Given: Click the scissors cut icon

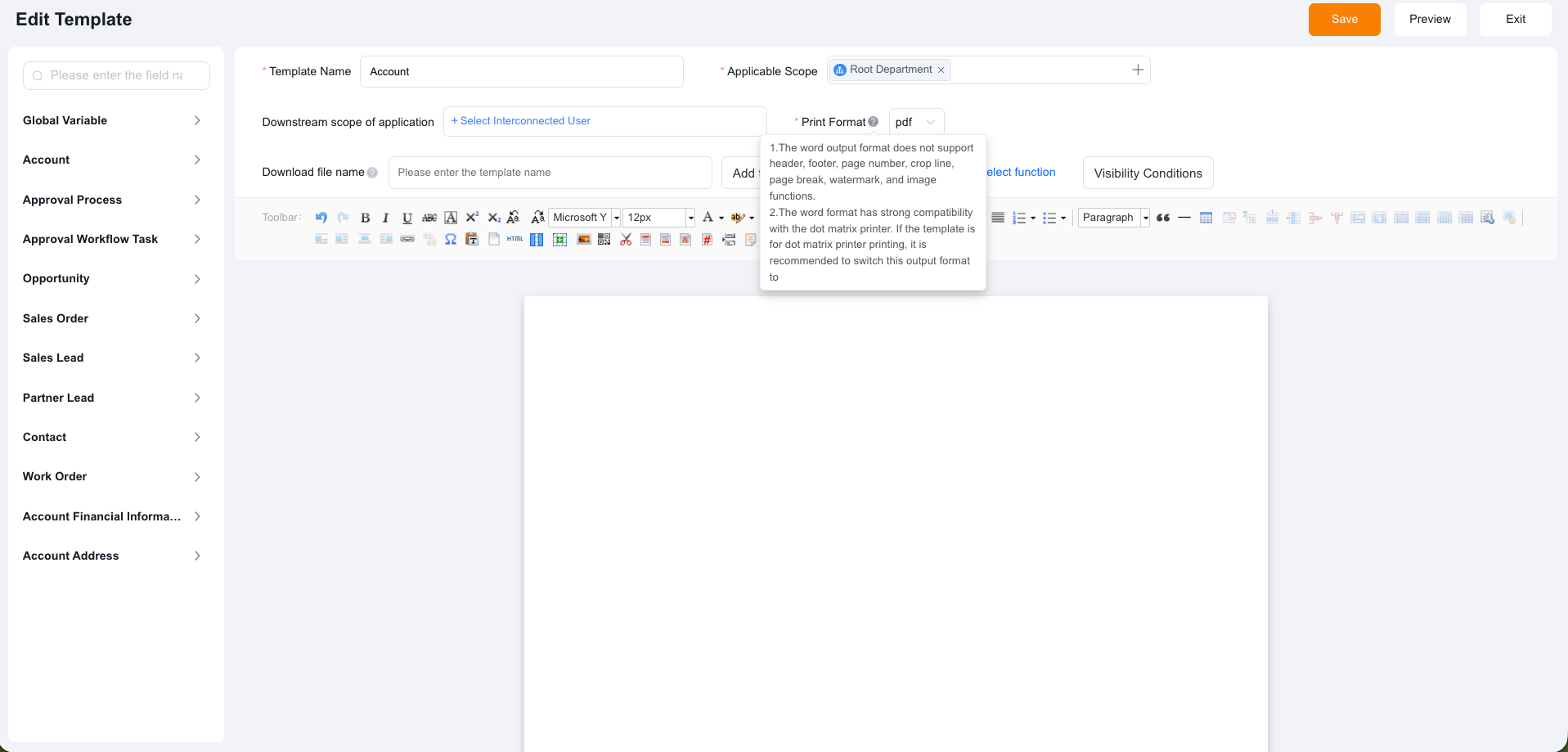Looking at the screenshot, I should coord(626,239).
